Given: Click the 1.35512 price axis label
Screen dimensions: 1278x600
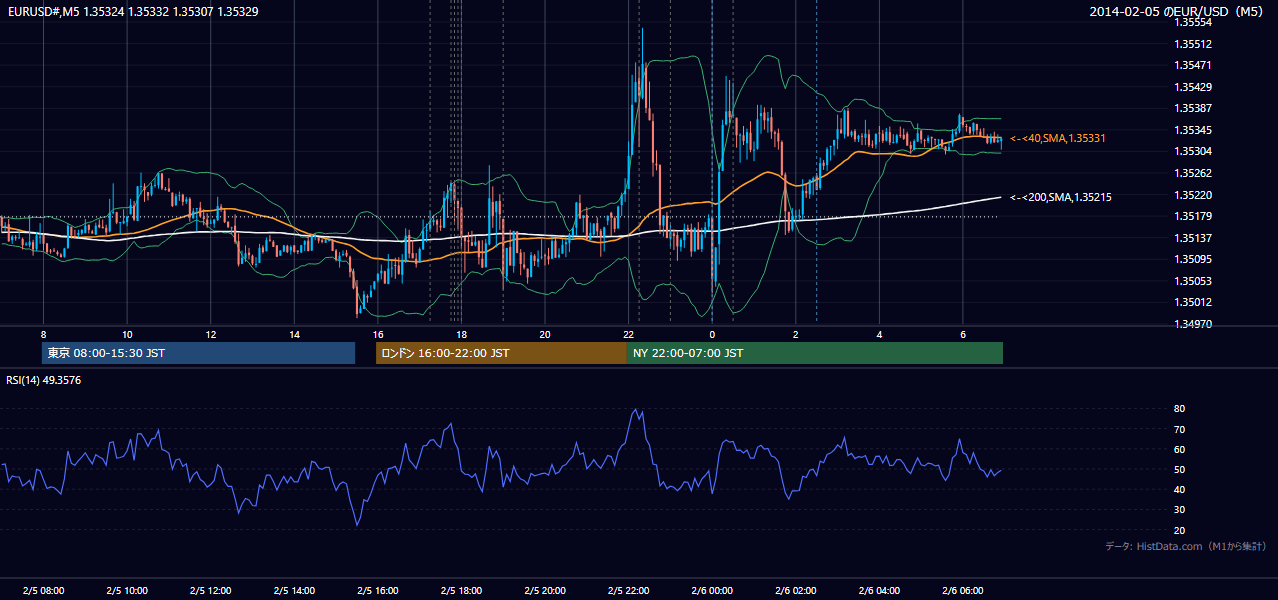Looking at the screenshot, I should tap(1193, 44).
